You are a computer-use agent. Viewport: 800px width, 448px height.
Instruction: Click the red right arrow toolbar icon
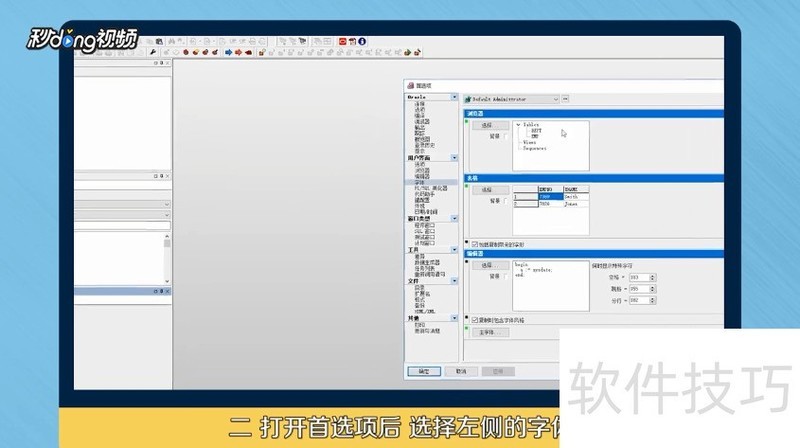coord(238,52)
